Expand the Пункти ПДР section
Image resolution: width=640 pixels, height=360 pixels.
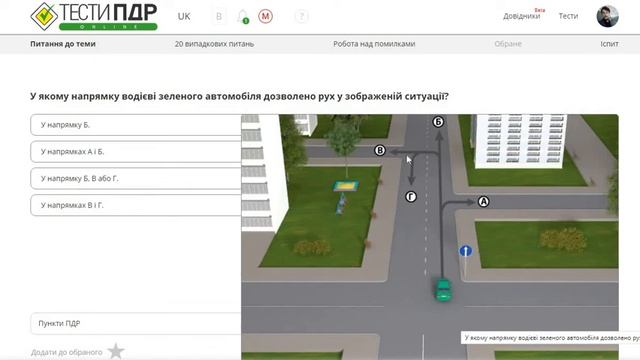[x=136, y=323]
